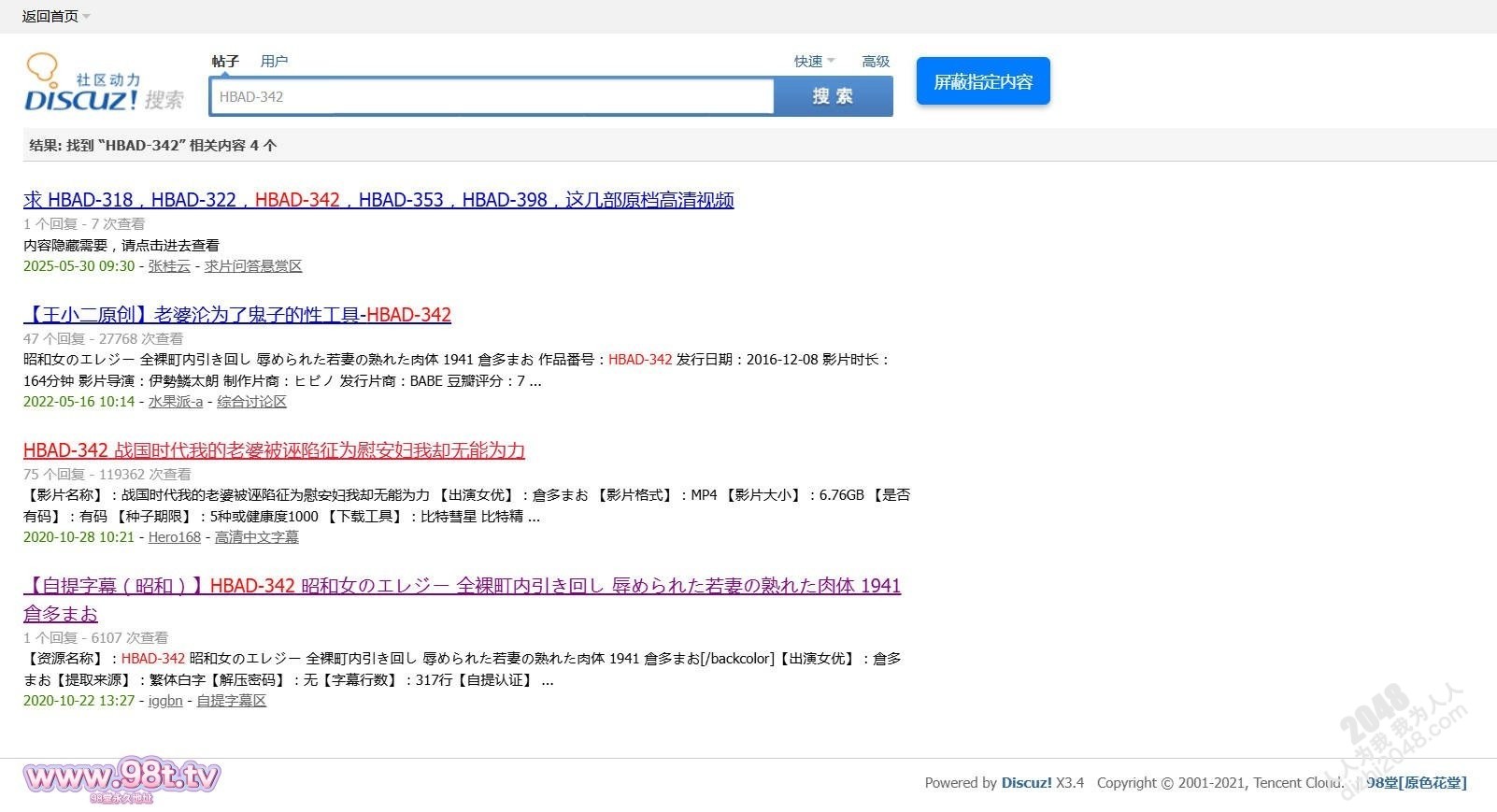
Task: Open the 高级 advanced search link
Action: (x=876, y=62)
